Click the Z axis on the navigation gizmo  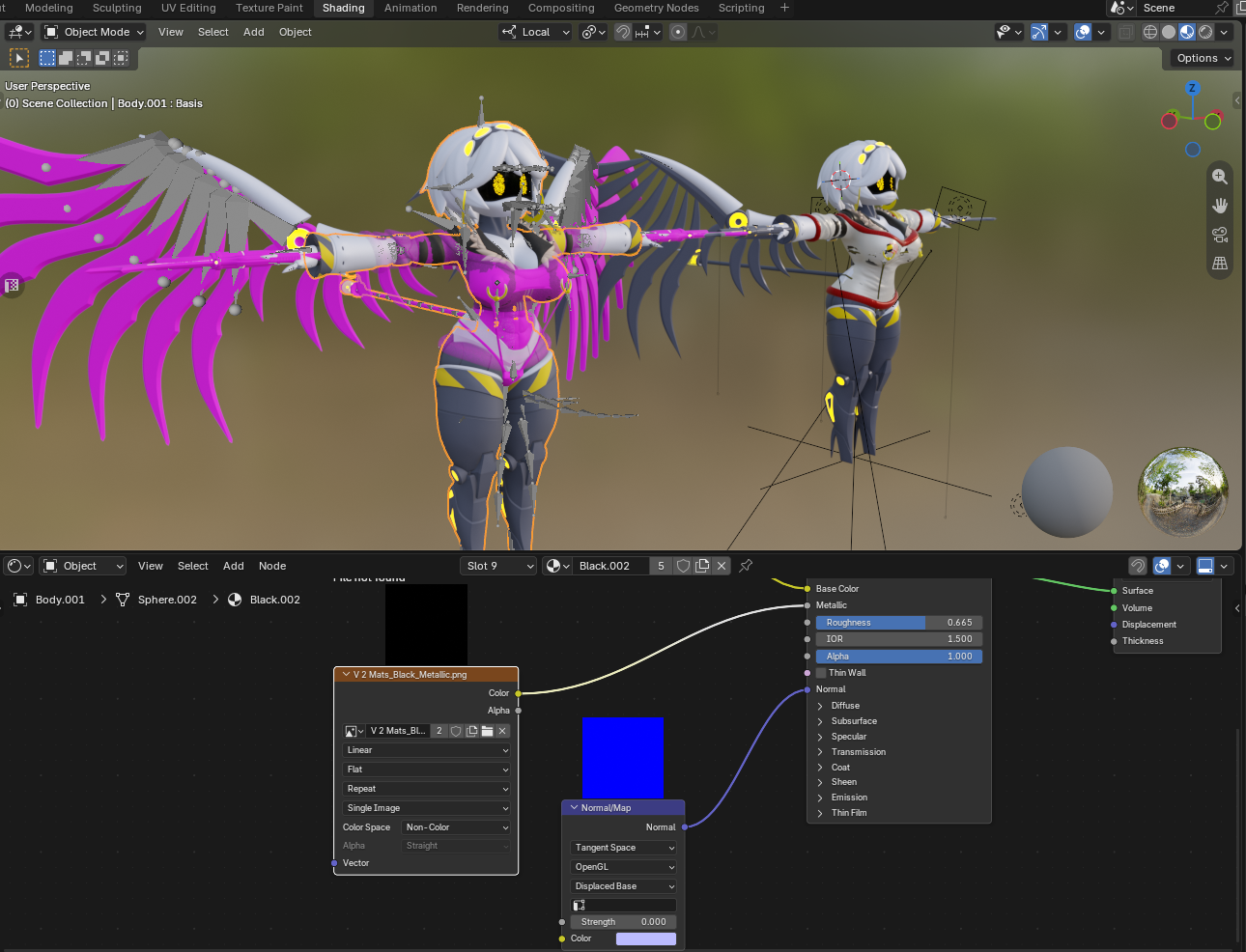point(1192,88)
